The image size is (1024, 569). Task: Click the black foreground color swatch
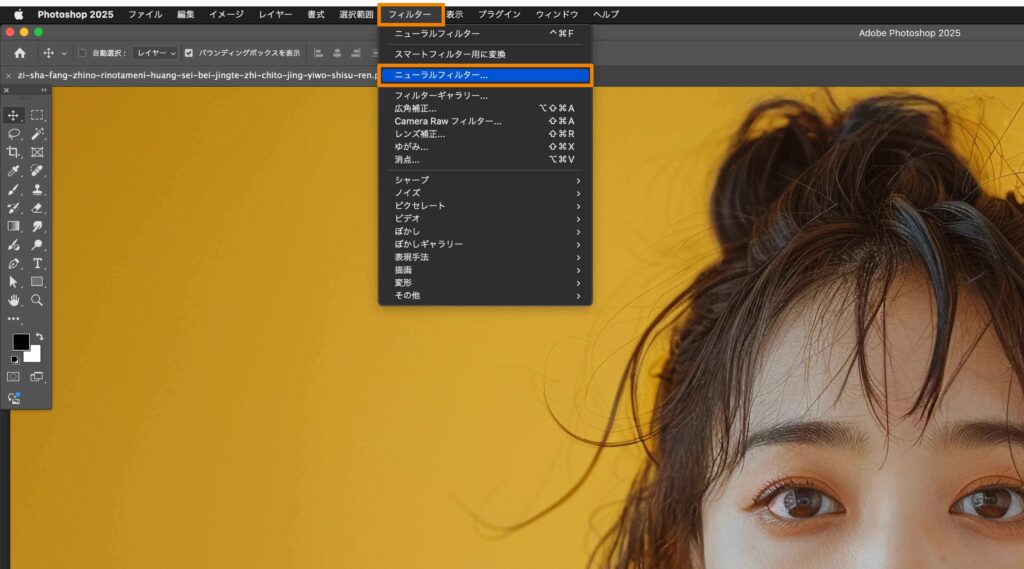point(20,342)
